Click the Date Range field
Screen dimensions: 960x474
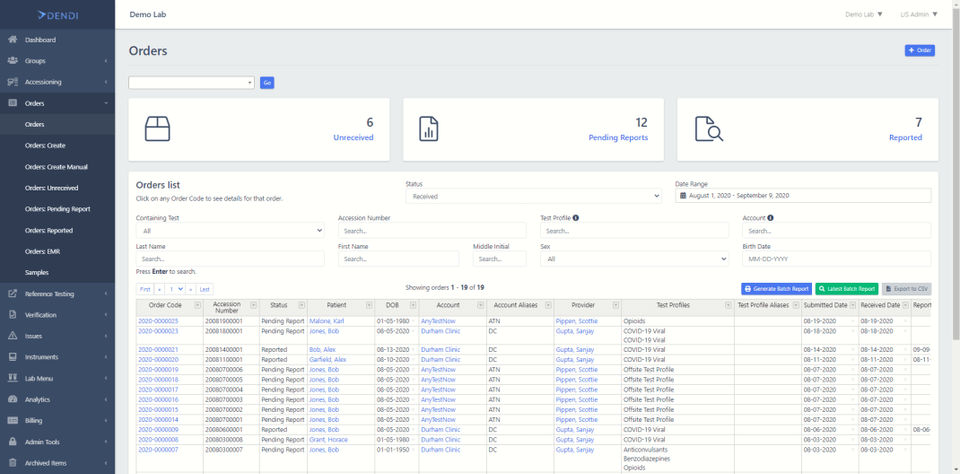click(x=803, y=195)
